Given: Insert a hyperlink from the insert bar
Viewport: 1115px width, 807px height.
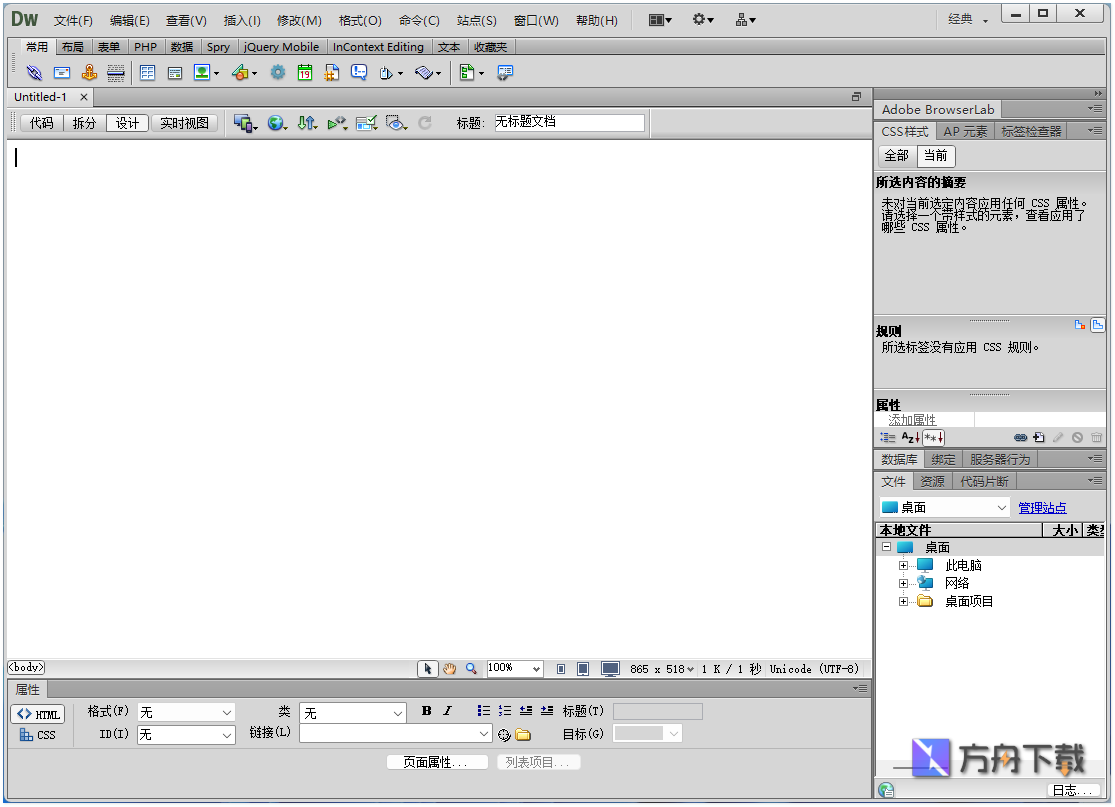Looking at the screenshot, I should point(34,73).
